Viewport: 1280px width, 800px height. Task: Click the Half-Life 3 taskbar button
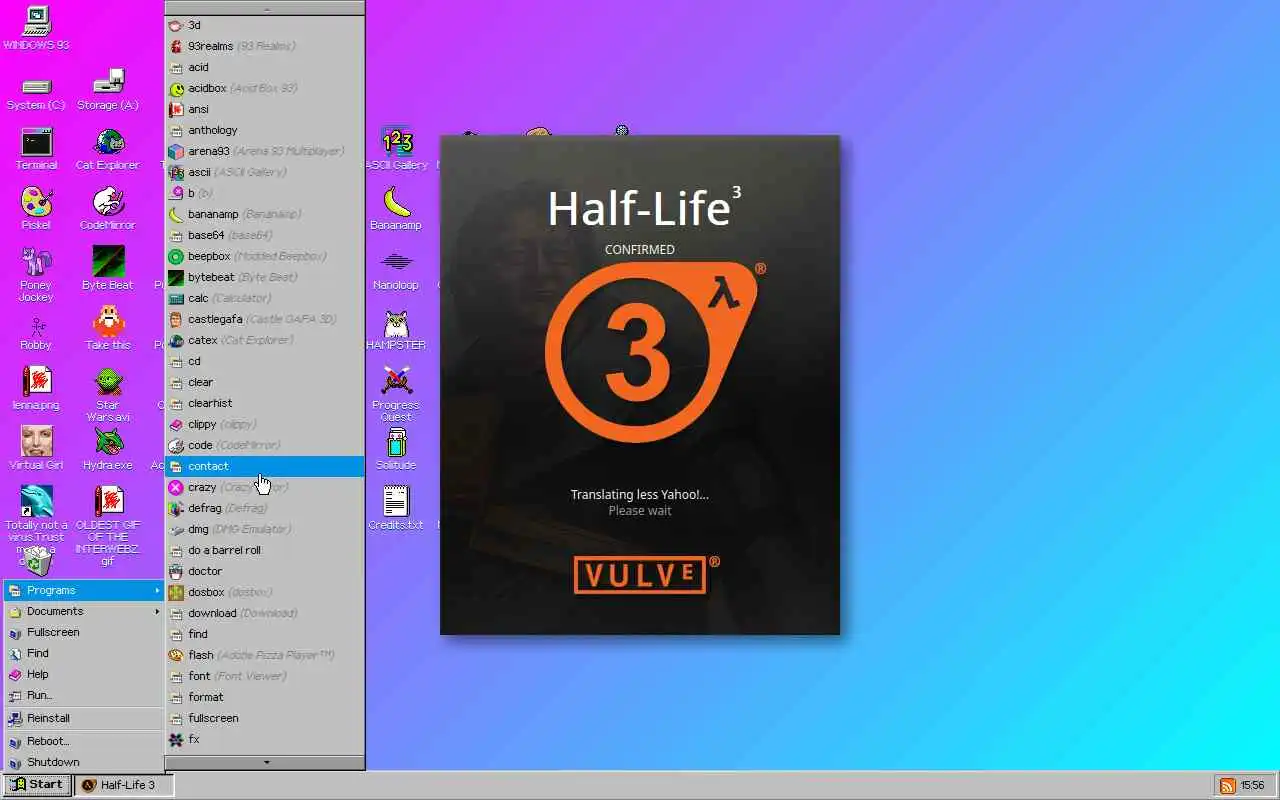pyautogui.click(x=124, y=785)
